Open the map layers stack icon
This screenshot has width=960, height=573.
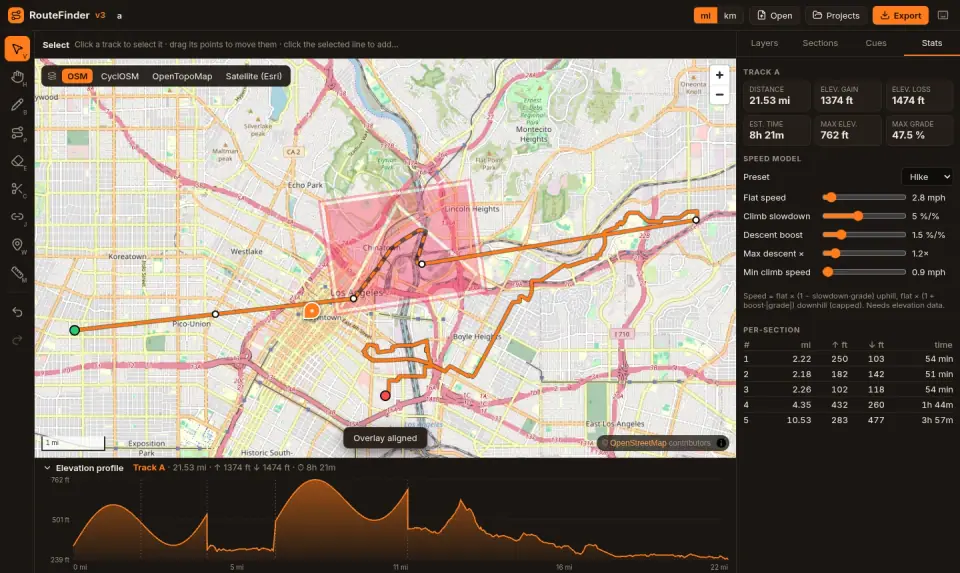pos(52,76)
